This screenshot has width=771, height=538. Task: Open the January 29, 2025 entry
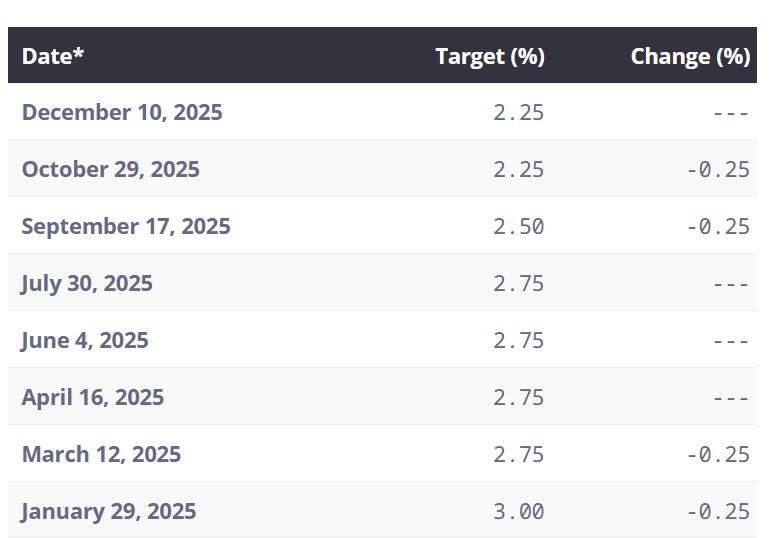pyautogui.click(x=109, y=511)
